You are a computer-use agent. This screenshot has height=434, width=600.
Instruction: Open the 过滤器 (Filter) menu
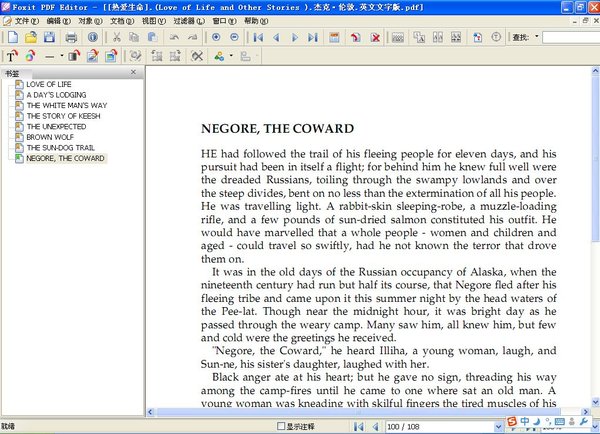(189, 21)
